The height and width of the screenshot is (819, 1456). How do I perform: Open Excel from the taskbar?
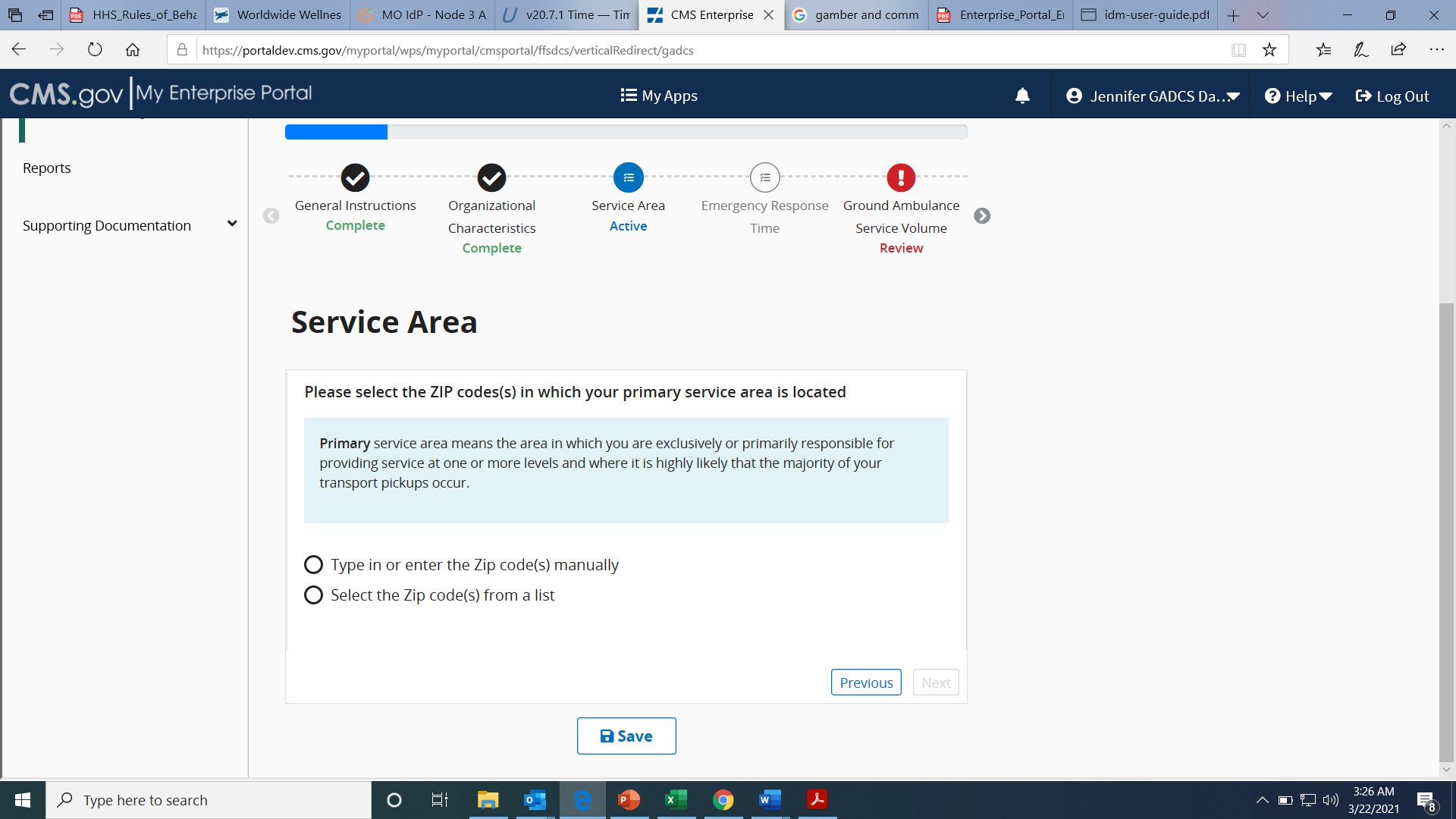pos(676,800)
